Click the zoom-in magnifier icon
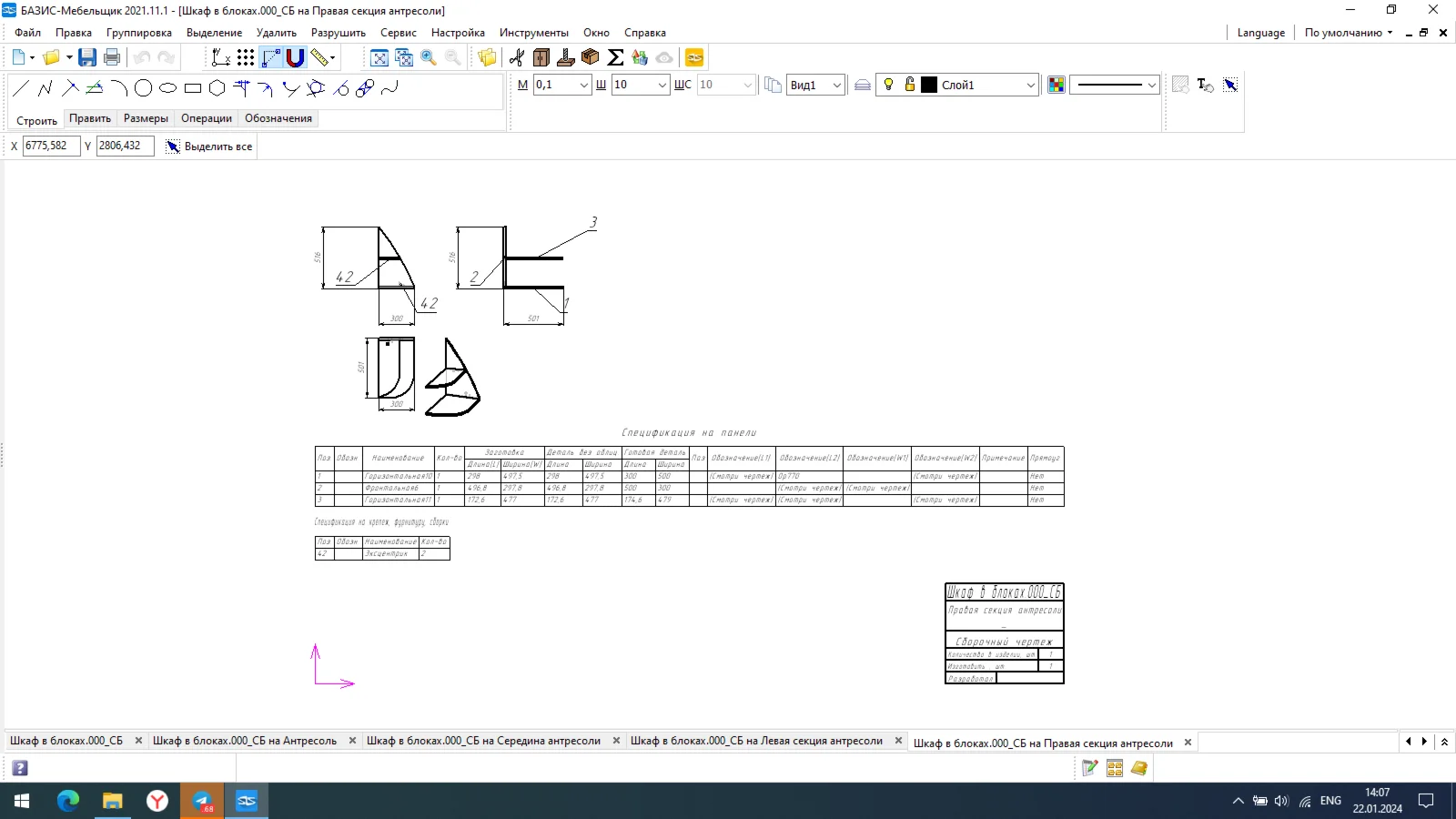The image size is (1456, 819). pos(429,57)
